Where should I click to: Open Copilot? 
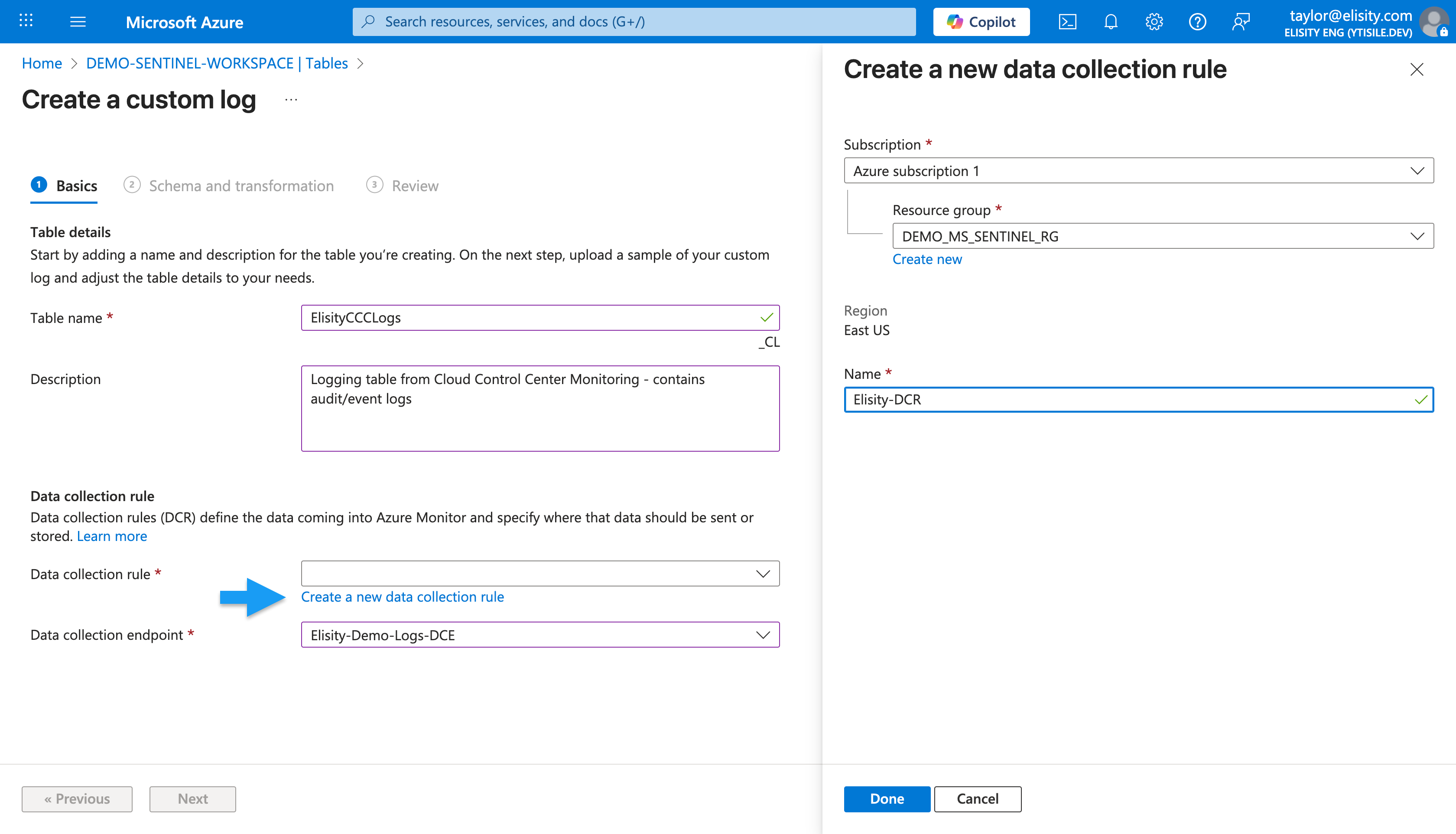point(981,22)
